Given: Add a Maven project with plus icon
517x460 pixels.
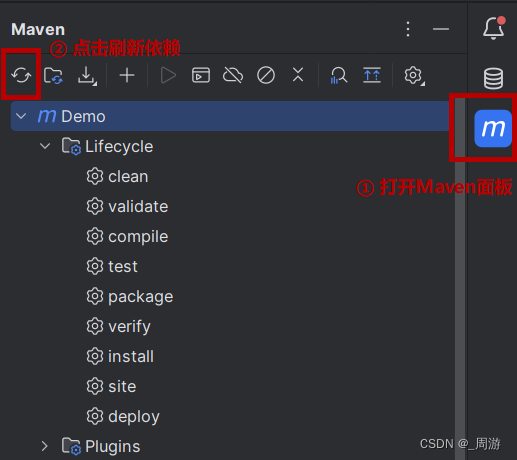Looking at the screenshot, I should pyautogui.click(x=127, y=75).
